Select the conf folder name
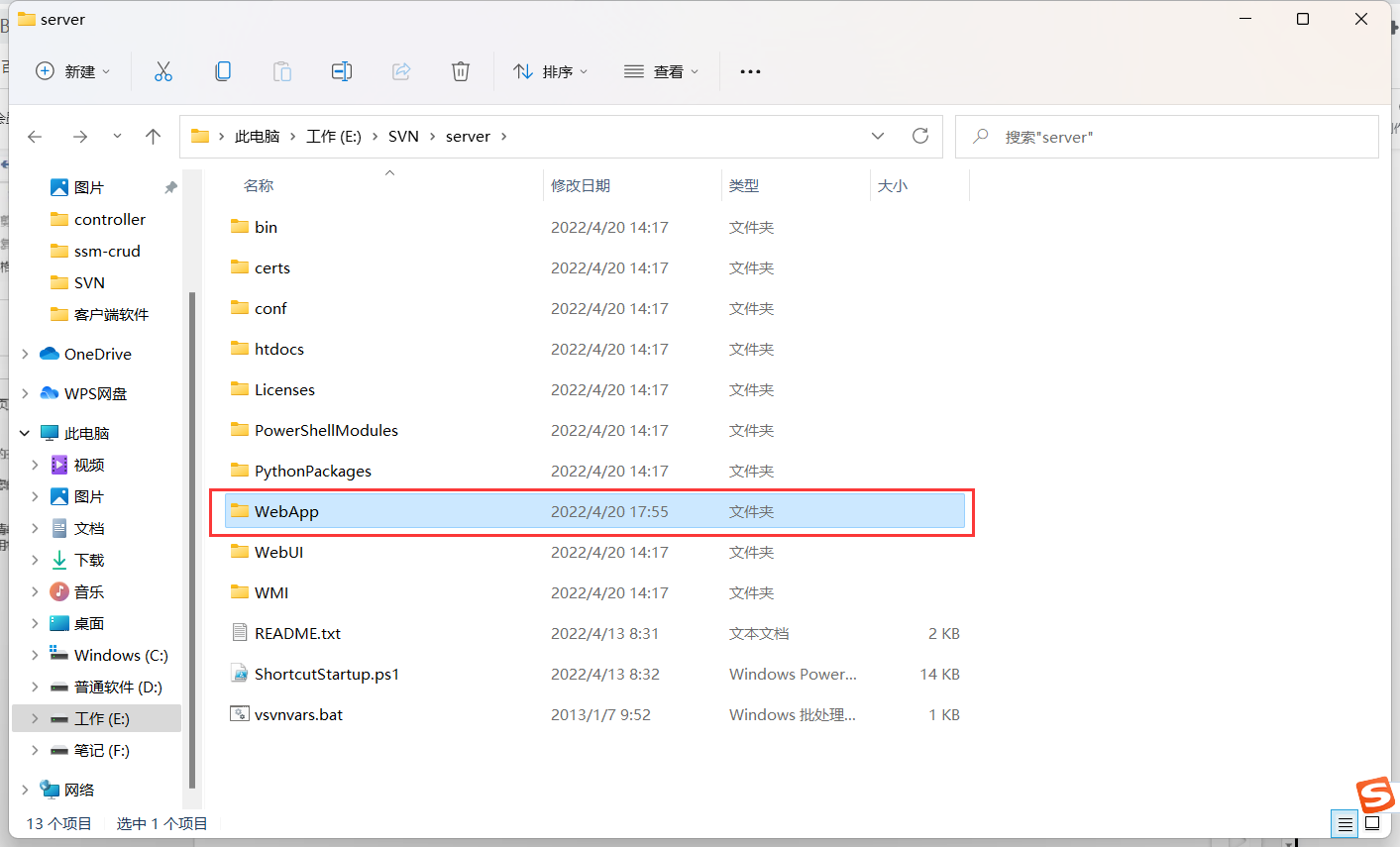This screenshot has height=847, width=1400. [x=270, y=308]
